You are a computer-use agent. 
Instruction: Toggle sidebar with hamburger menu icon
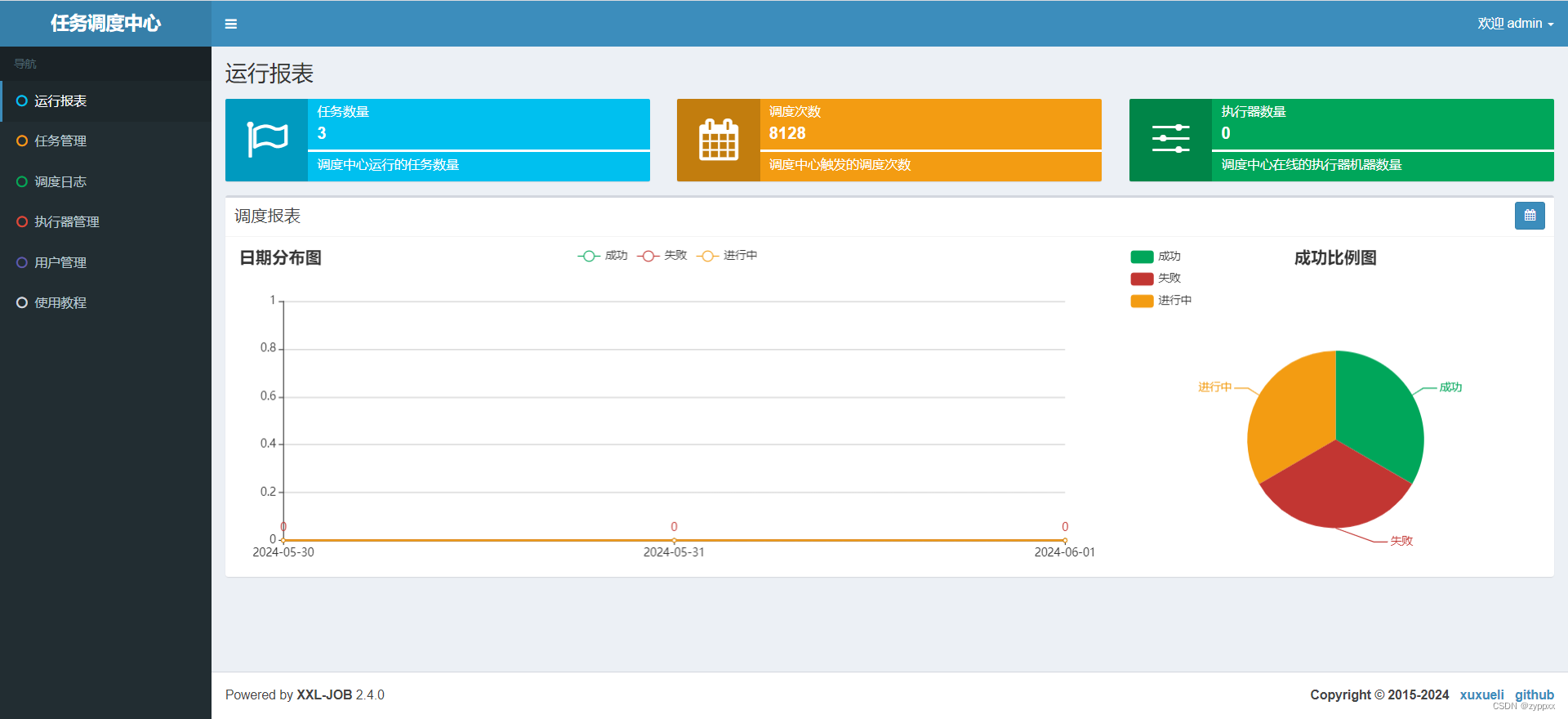(x=231, y=24)
